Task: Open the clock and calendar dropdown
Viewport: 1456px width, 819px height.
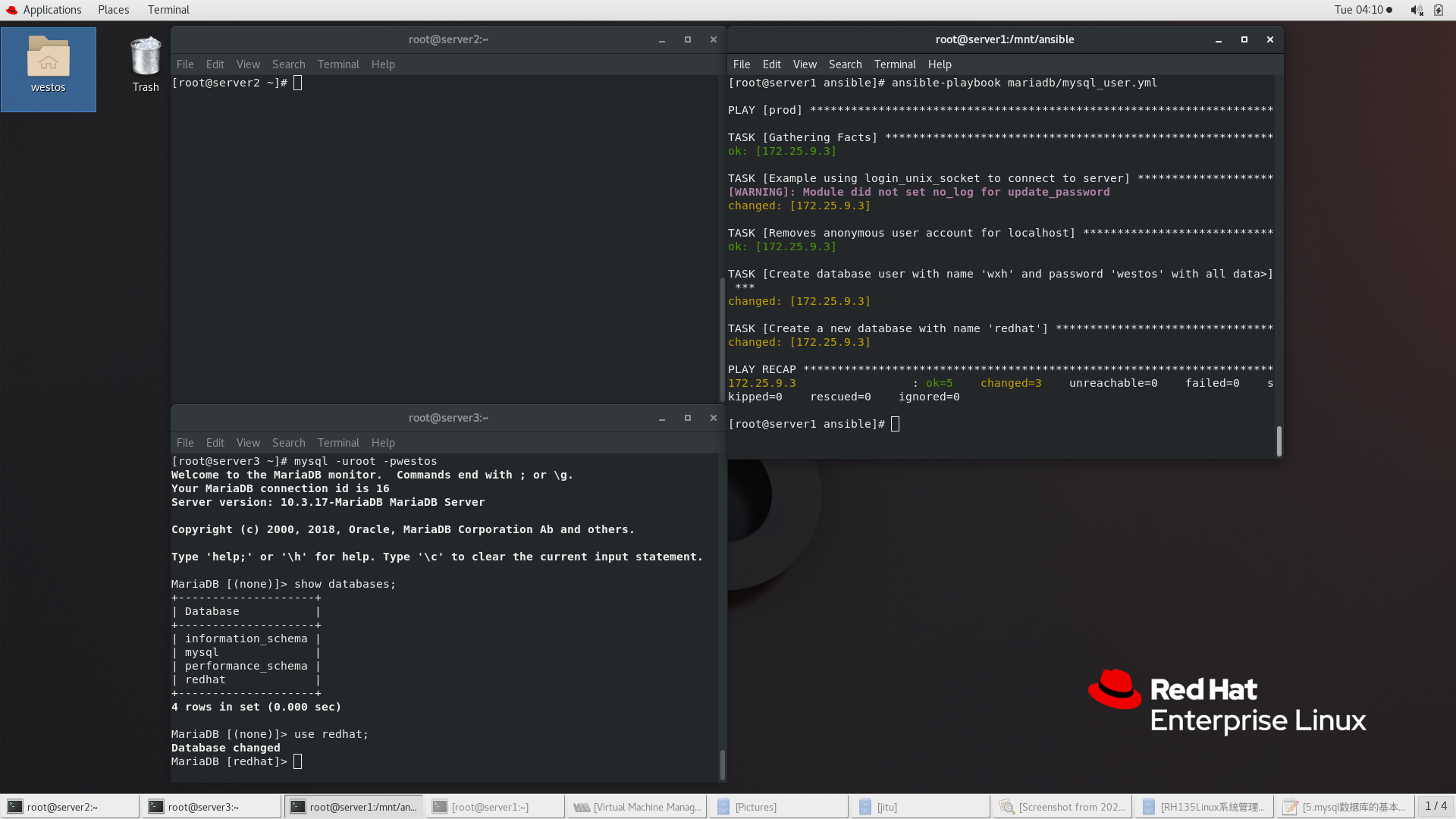Action: [1363, 10]
